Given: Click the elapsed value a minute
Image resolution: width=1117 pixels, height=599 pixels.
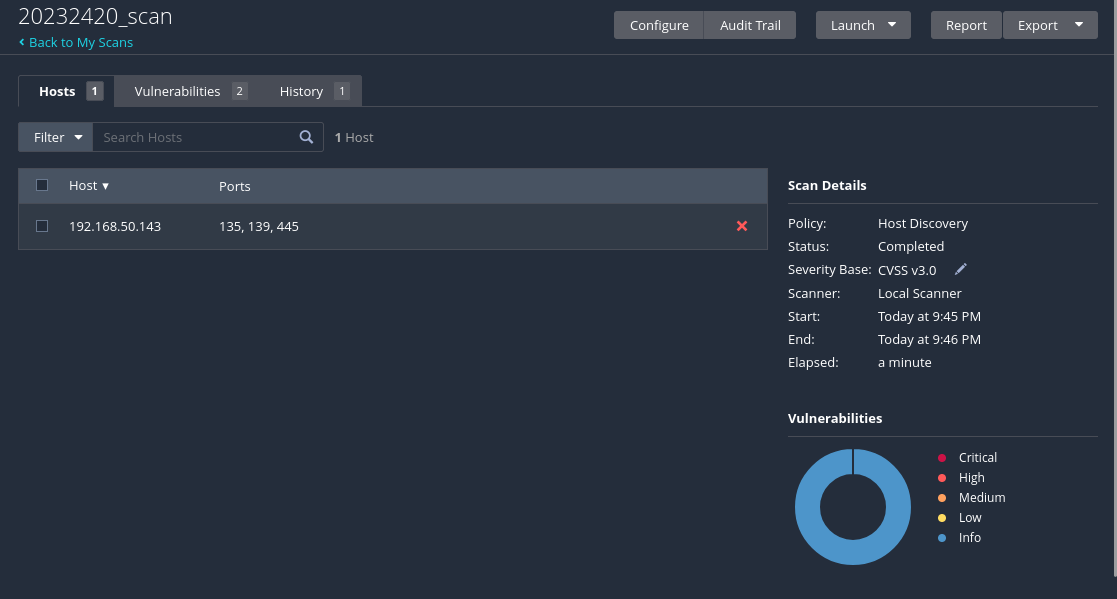Looking at the screenshot, I should pos(904,362).
